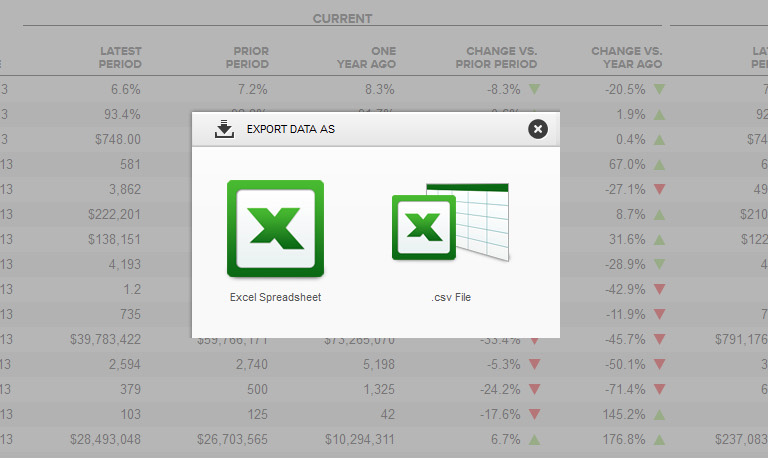Click the -8.3% change value
This screenshot has height=458, width=768.
click(504, 90)
